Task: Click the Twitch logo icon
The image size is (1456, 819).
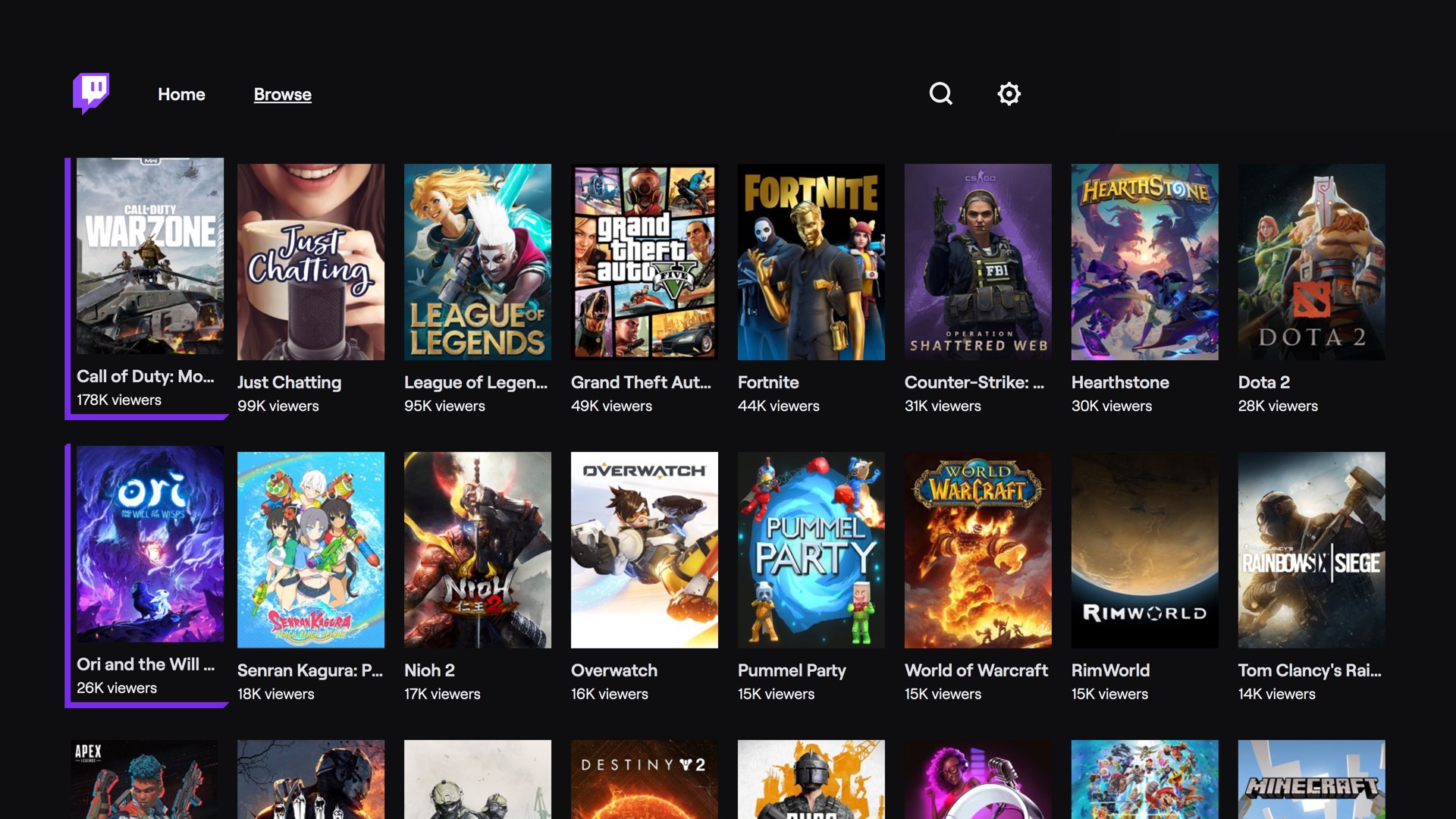Action: [x=91, y=93]
